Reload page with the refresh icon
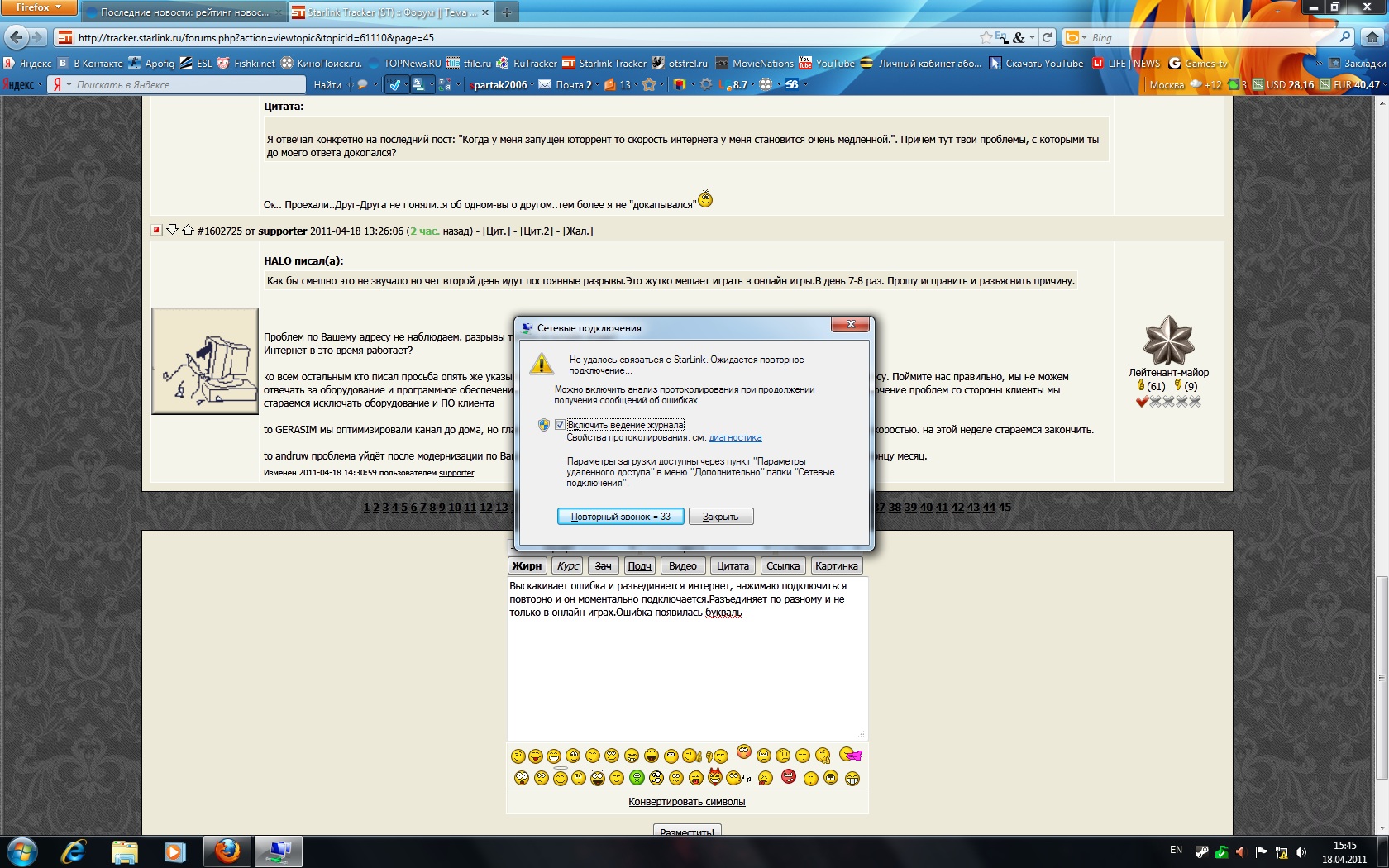This screenshot has width=1389, height=868. (1047, 37)
